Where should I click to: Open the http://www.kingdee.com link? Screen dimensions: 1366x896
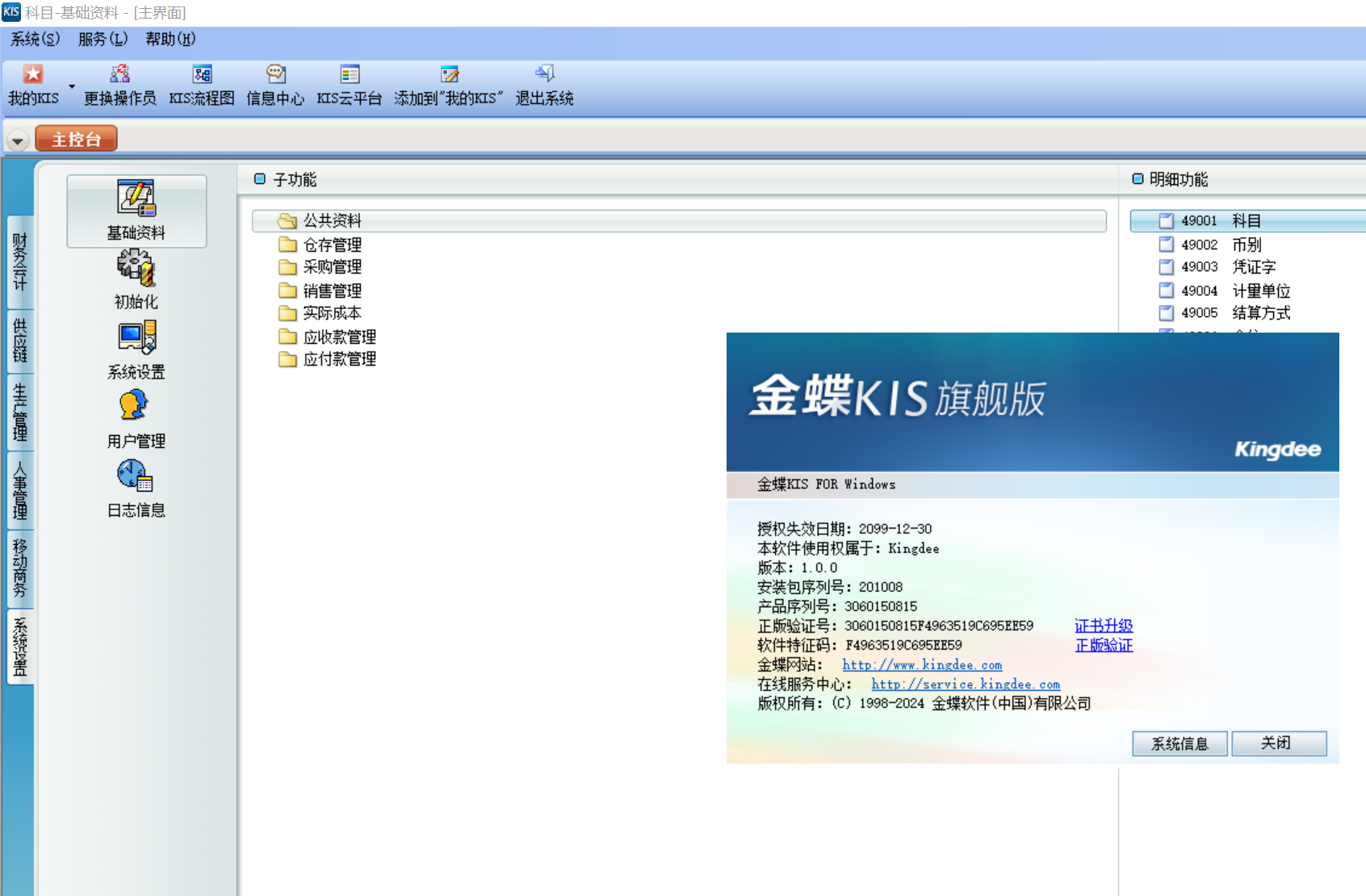pyautogui.click(x=922, y=664)
